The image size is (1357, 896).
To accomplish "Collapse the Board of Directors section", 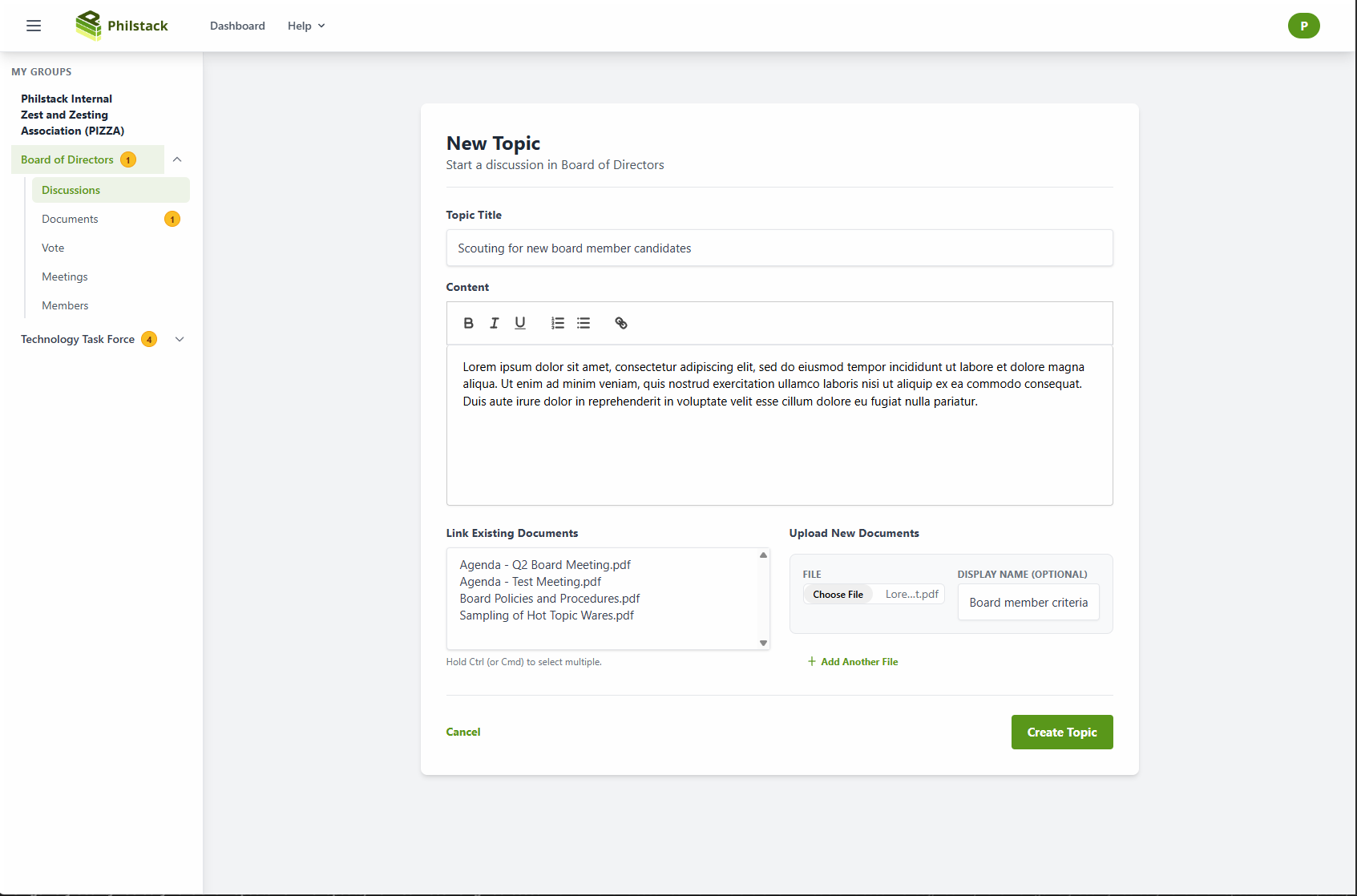I will pyautogui.click(x=177, y=159).
